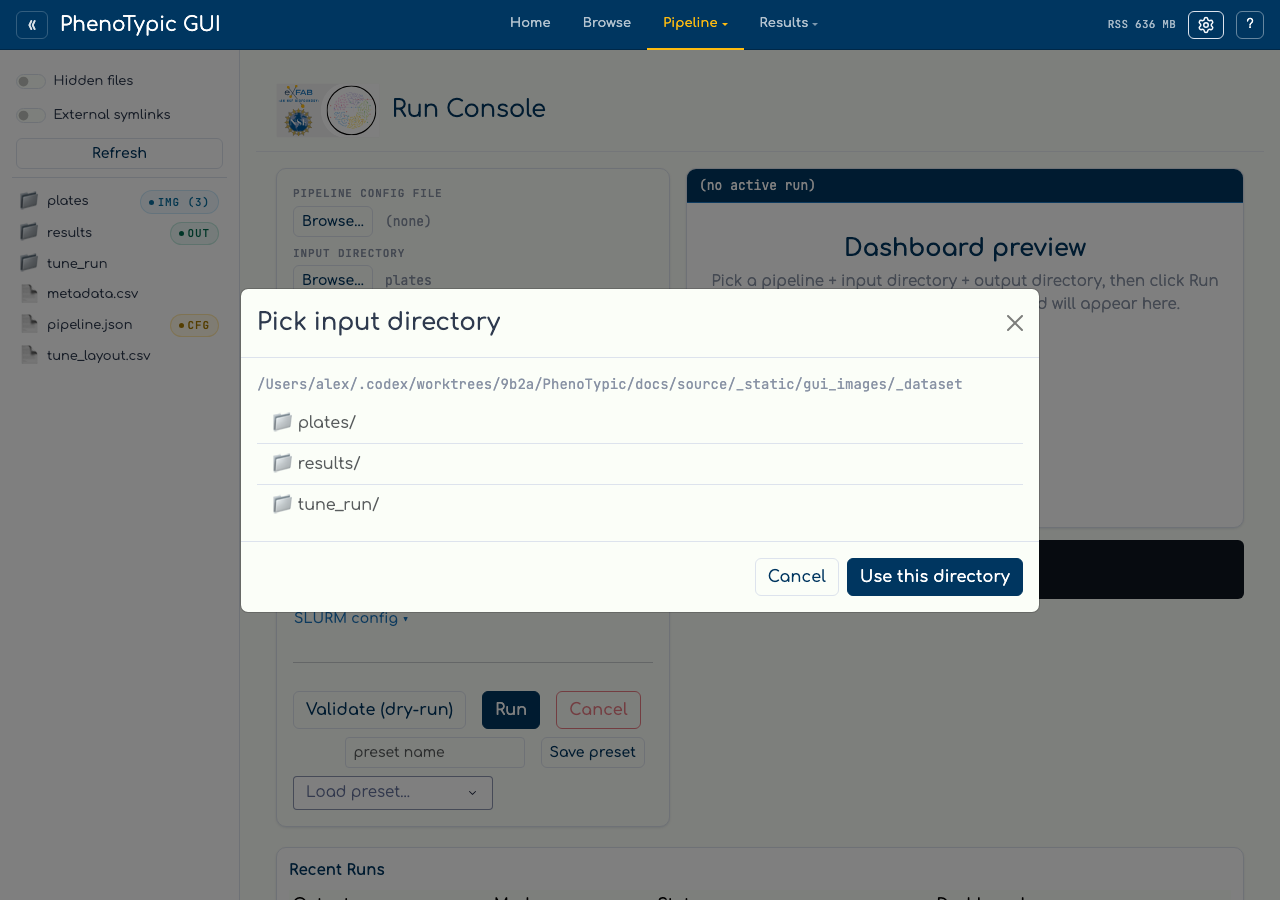Click the RSS 636 MB indicator
This screenshot has width=1280, height=900.
click(1142, 25)
